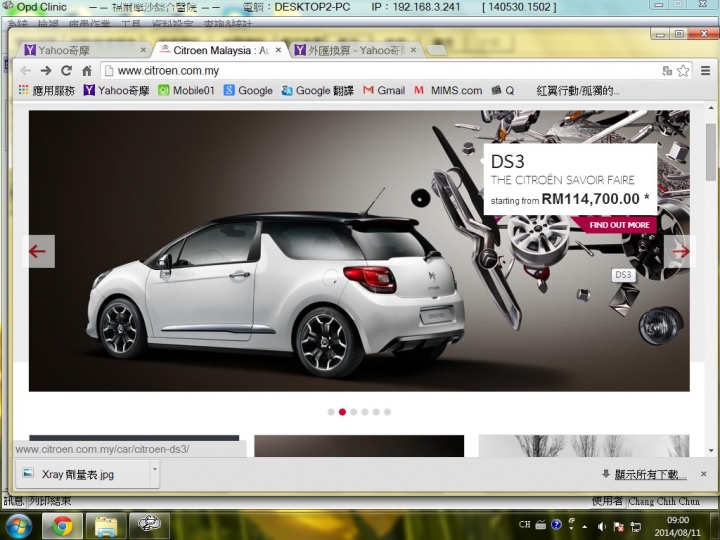
Task: Click the blue help tray icon
Action: pyautogui.click(x=556, y=524)
